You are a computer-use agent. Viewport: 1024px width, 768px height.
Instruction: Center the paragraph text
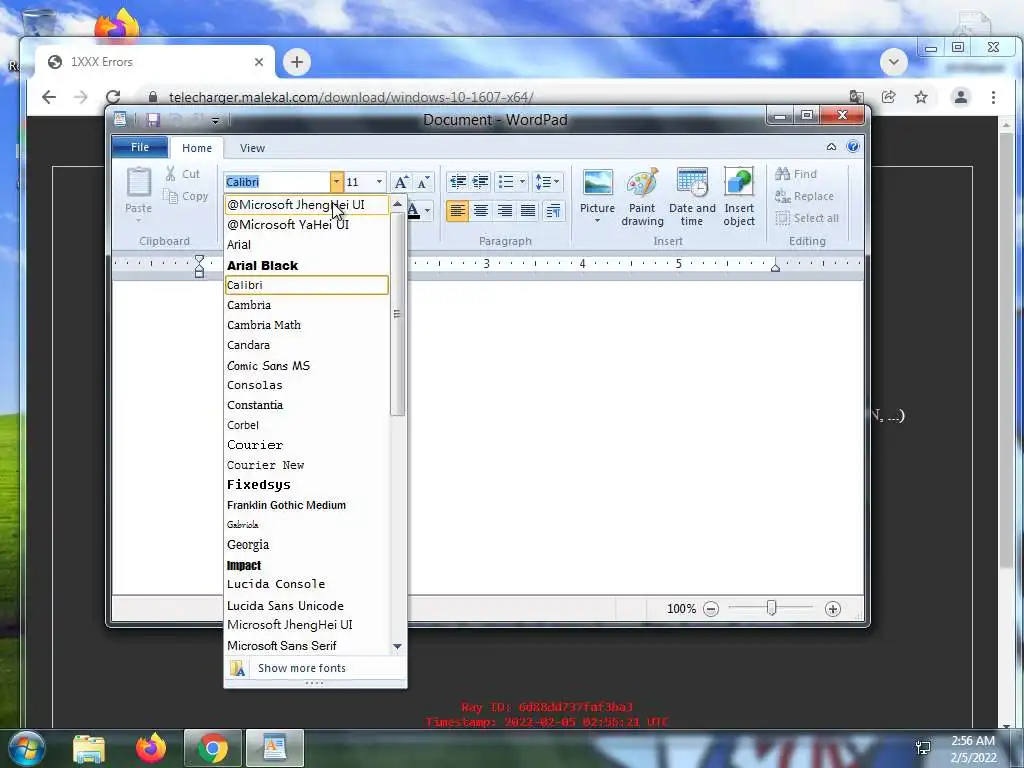pos(481,211)
